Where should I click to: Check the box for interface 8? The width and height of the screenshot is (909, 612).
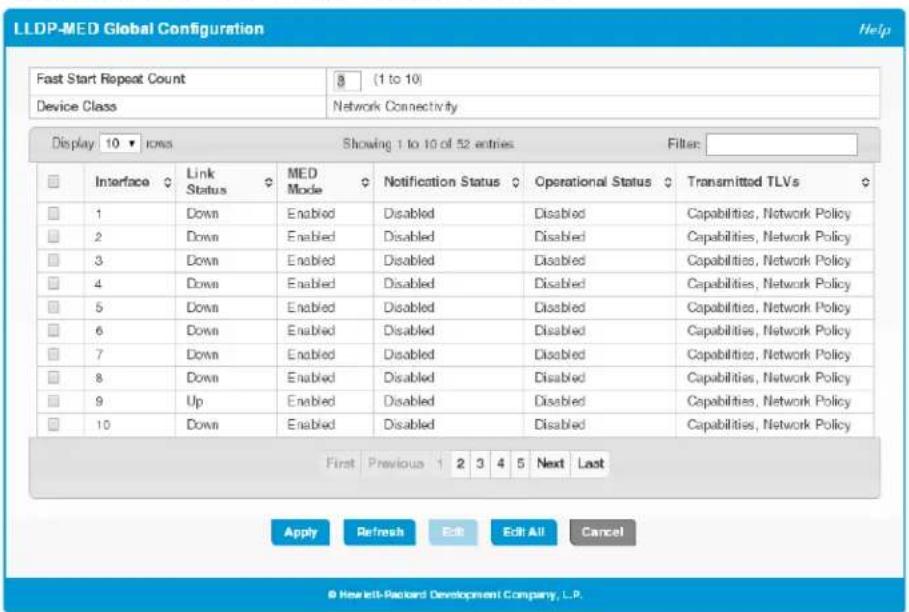pyautogui.click(x=53, y=377)
